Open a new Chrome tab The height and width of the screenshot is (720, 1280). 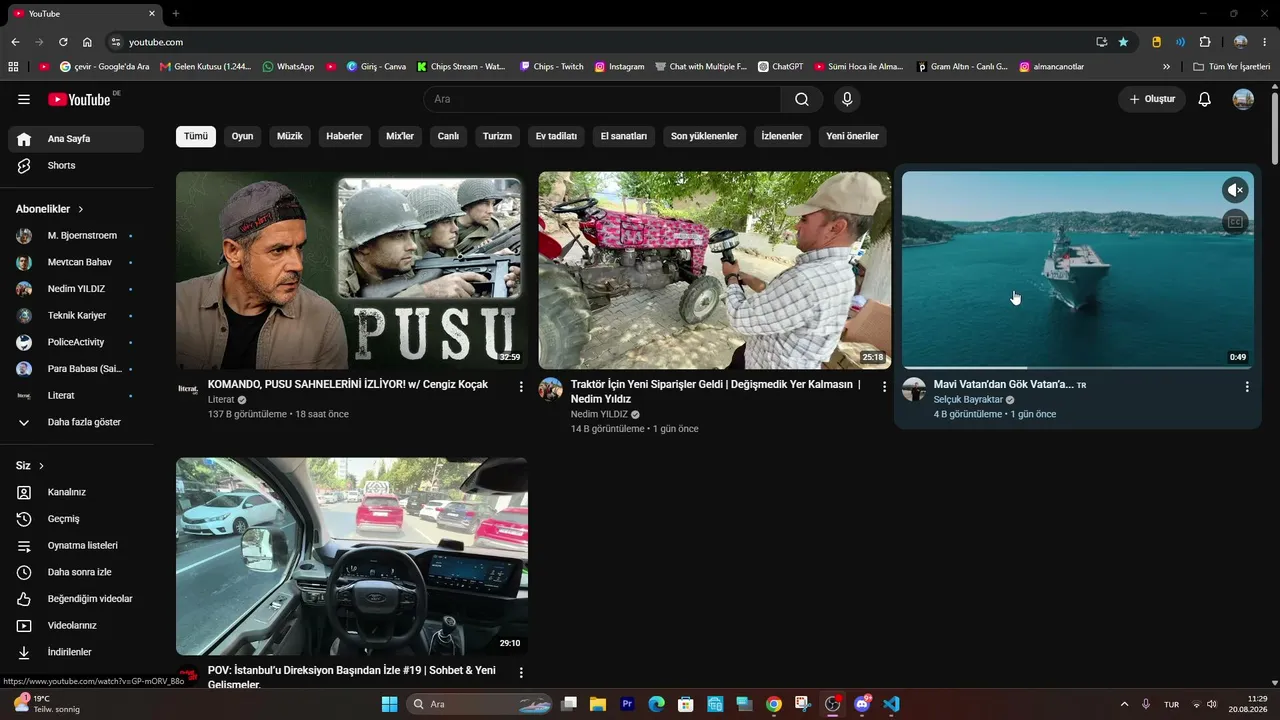pyautogui.click(x=176, y=13)
